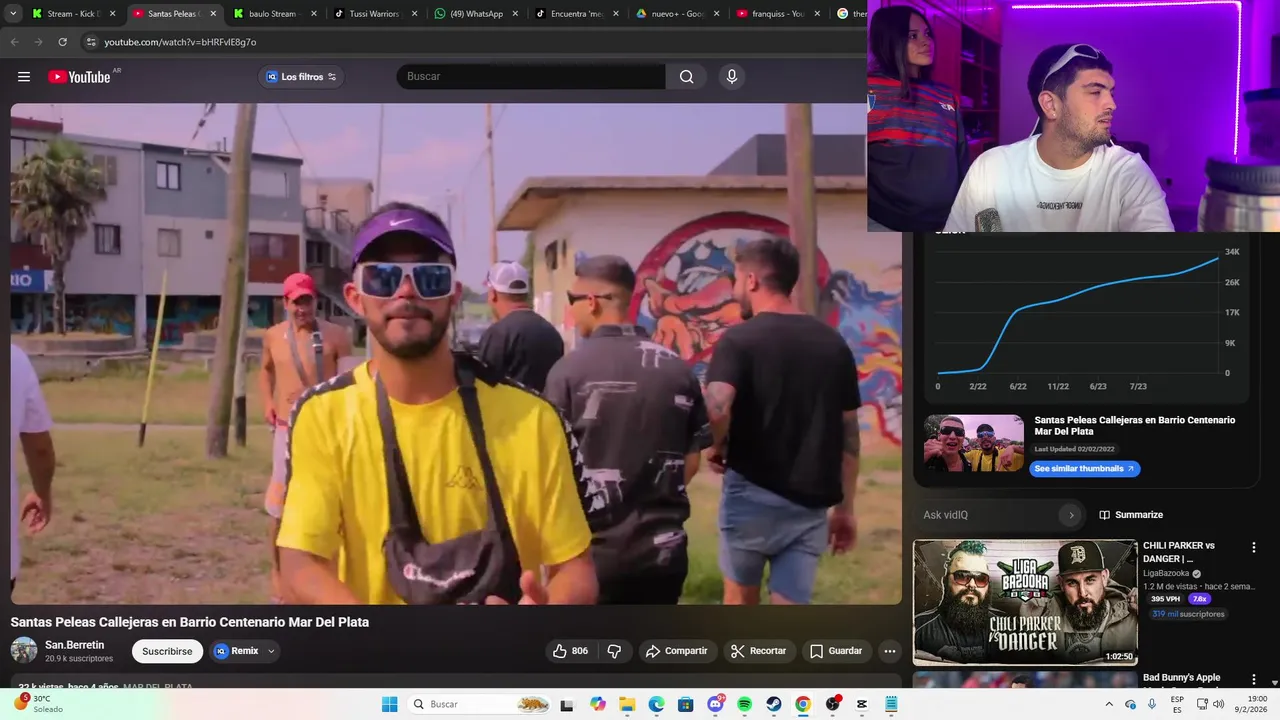Click the vidIQ Summarize button
Viewport: 1280px width, 720px height.
pos(1131,515)
